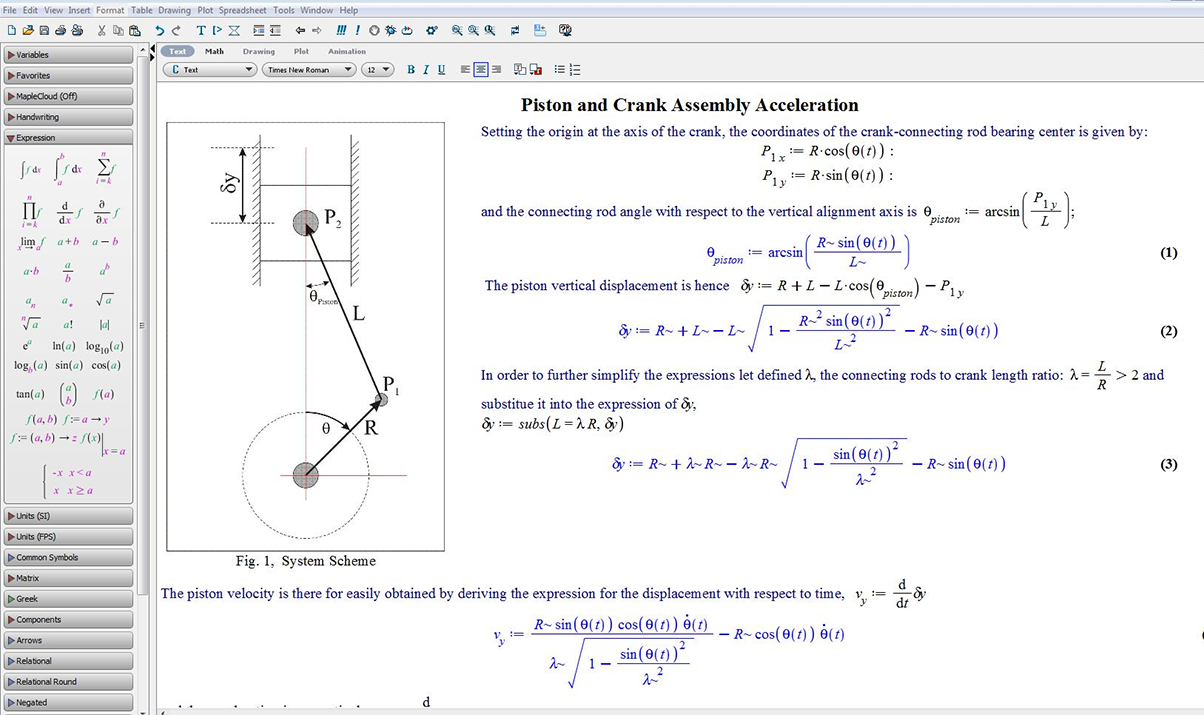Redo the last undone action
Image resolution: width=1204 pixels, height=715 pixels.
pyautogui.click(x=176, y=31)
